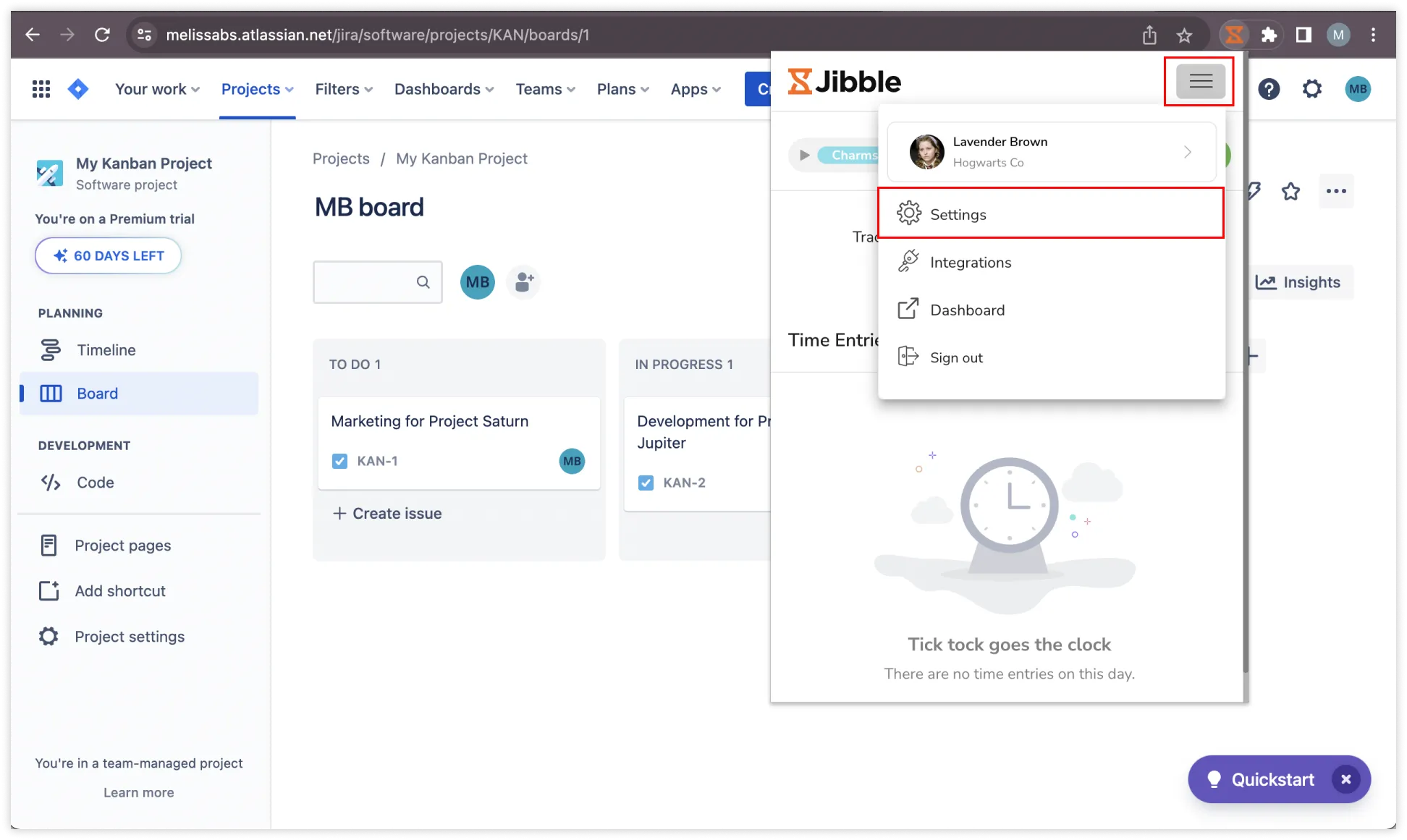This screenshot has width=1407, height=840.
Task: Open Jira settings gear in header
Action: pyautogui.click(x=1311, y=89)
